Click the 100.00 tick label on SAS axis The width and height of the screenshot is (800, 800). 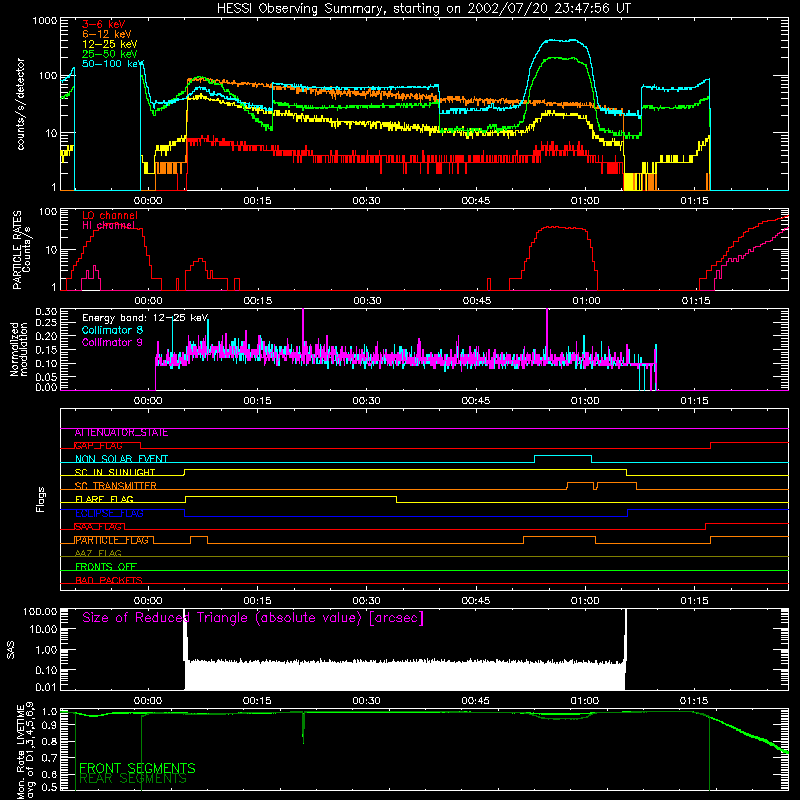[x=40, y=611]
